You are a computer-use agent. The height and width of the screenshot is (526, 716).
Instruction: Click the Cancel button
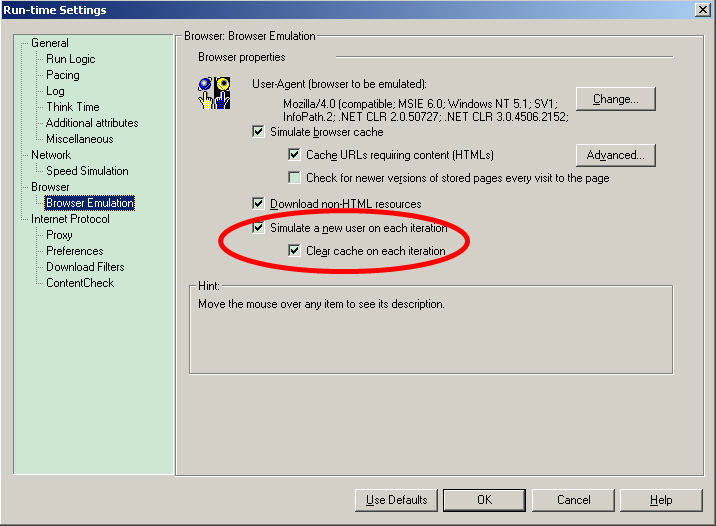[x=574, y=500]
